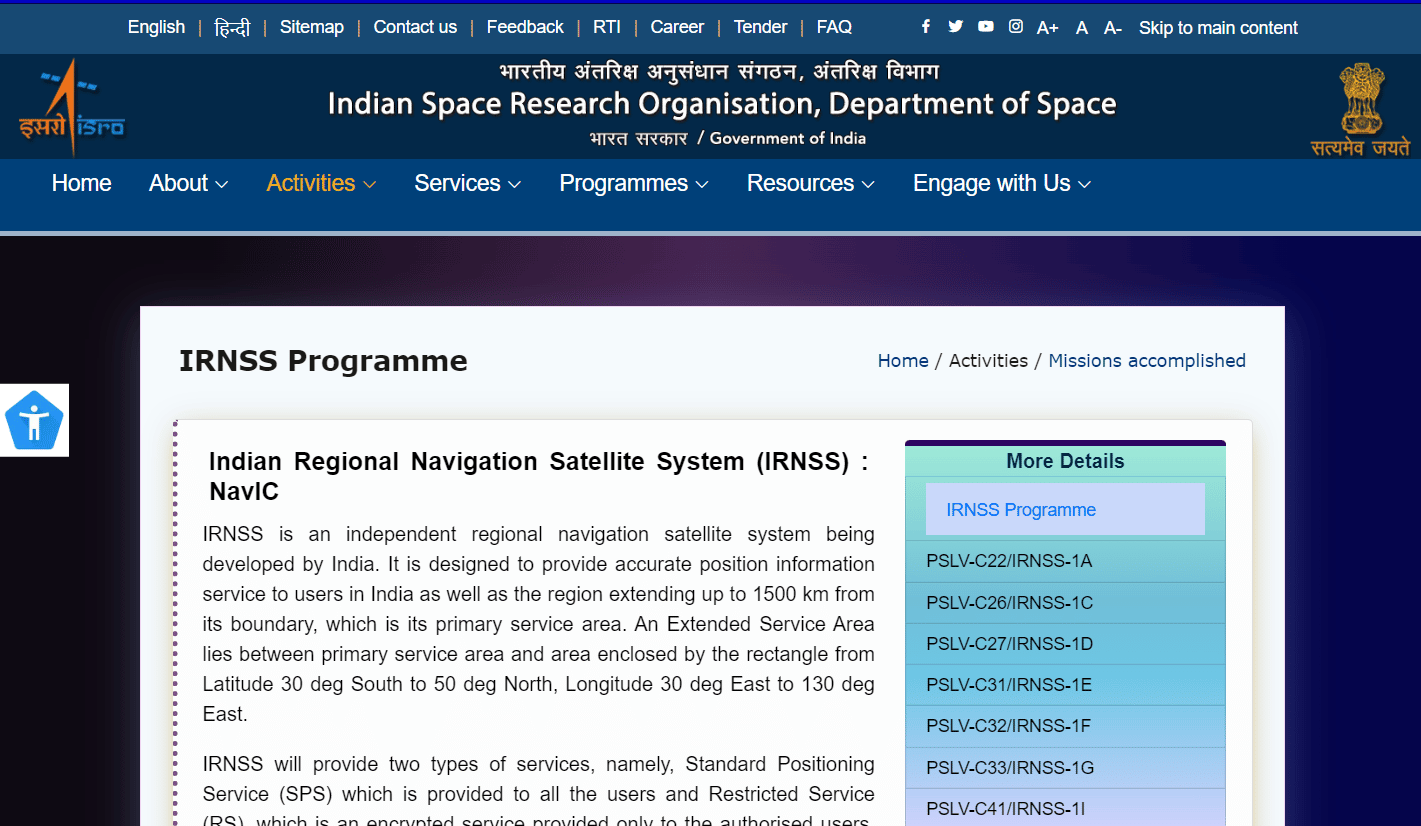Screen dimensions: 1421x826
Task: Open PSLV-C26/IRNSS-1C mission page
Action: pos(1065,603)
